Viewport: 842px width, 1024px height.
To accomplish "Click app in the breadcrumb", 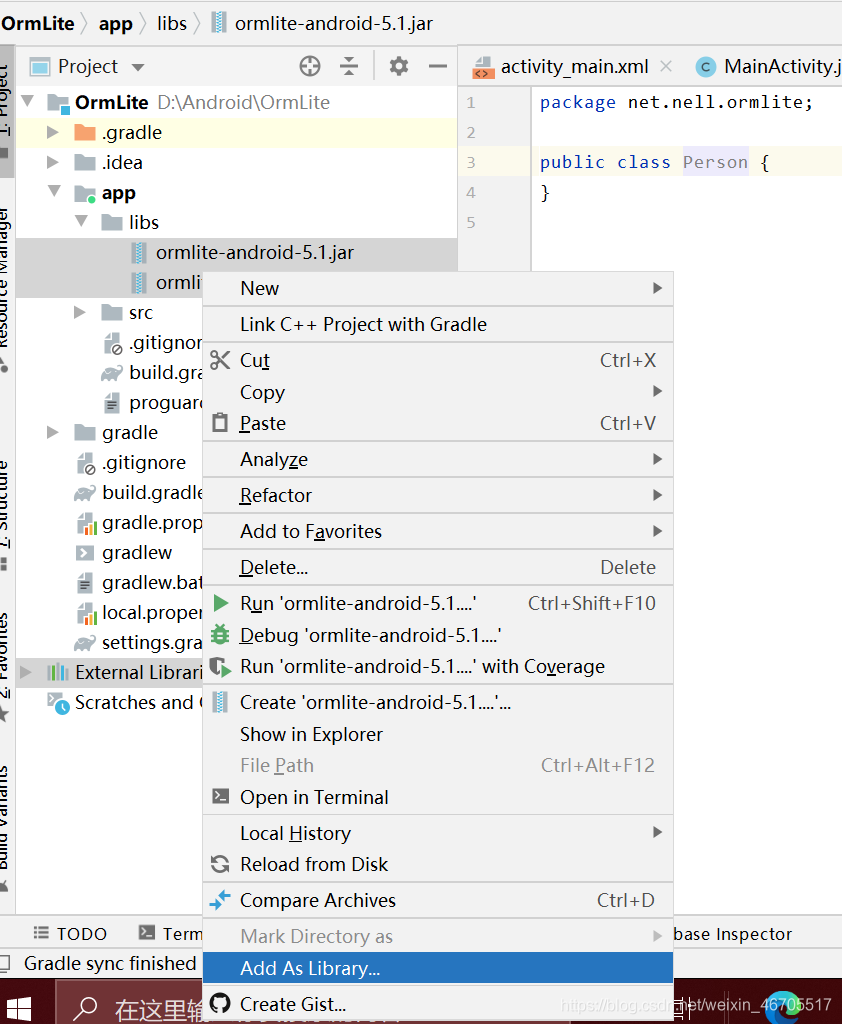I will click(116, 24).
